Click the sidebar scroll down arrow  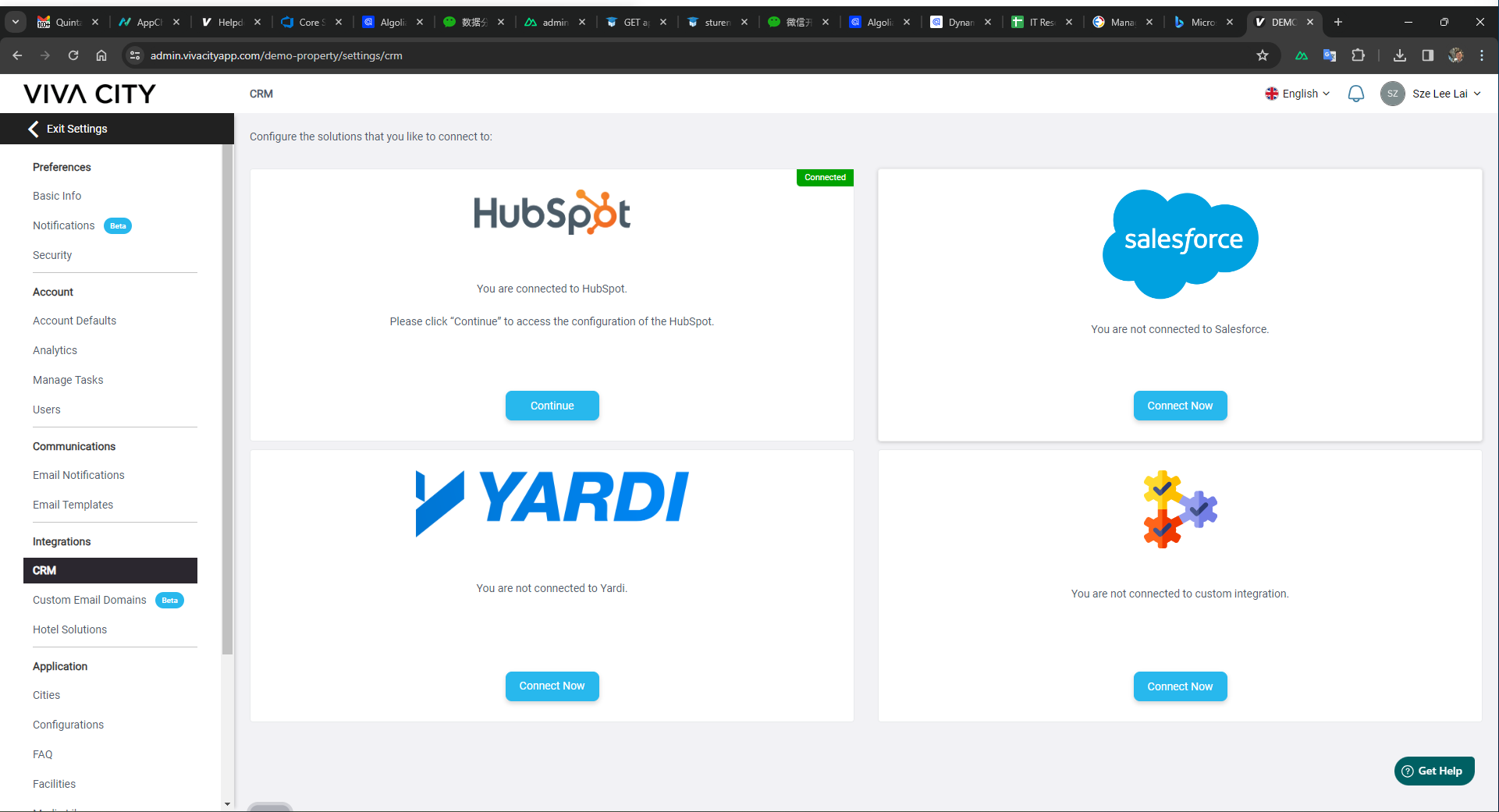point(227,803)
